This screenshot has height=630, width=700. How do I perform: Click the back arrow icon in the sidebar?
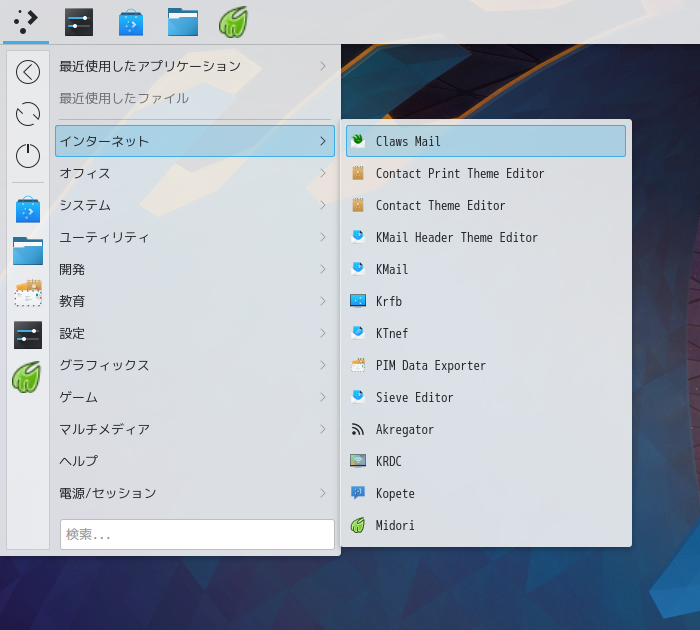(28, 72)
